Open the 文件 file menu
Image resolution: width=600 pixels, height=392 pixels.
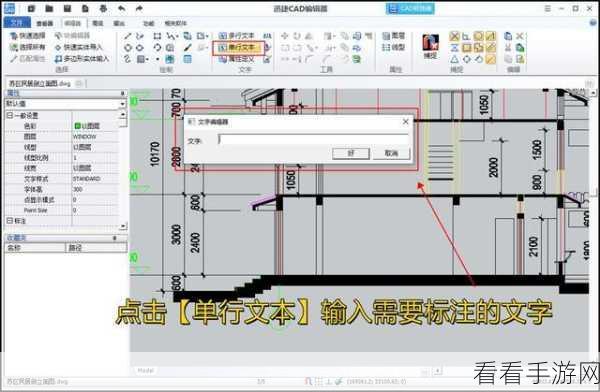pyautogui.click(x=17, y=23)
